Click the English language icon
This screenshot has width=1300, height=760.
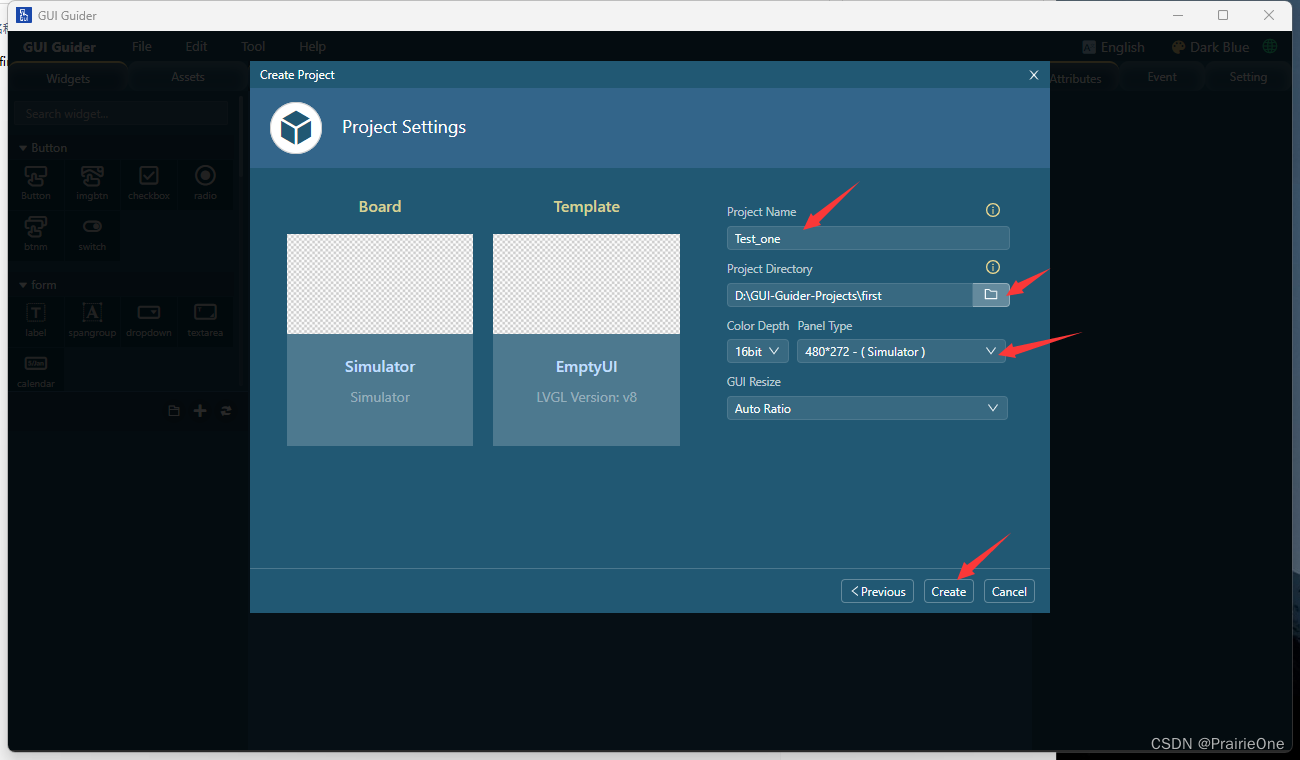1089,47
